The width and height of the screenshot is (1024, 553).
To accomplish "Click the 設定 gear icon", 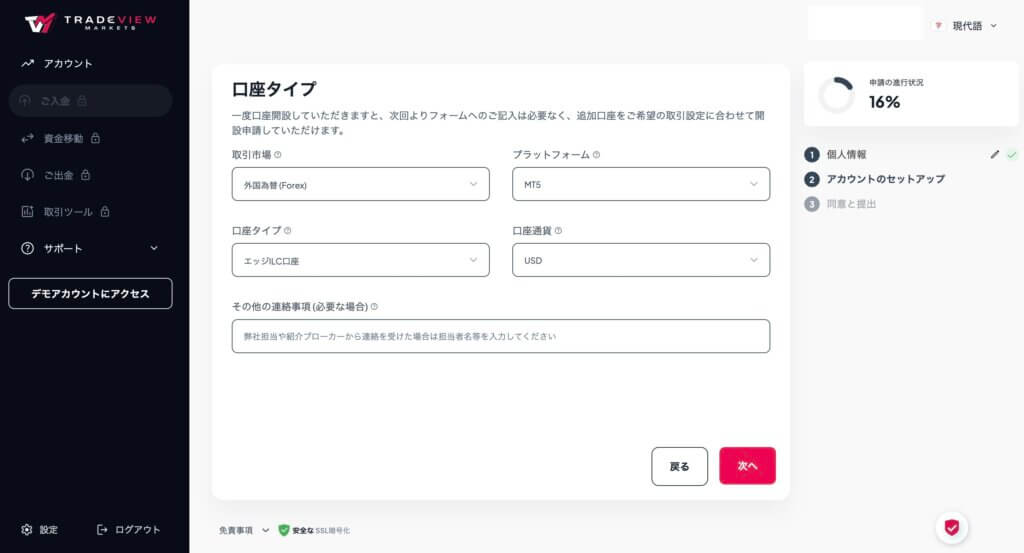I will point(27,529).
